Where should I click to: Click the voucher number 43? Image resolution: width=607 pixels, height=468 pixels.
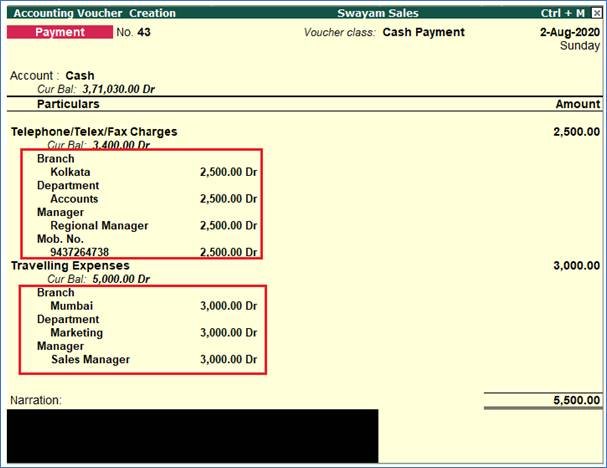pyautogui.click(x=142, y=32)
